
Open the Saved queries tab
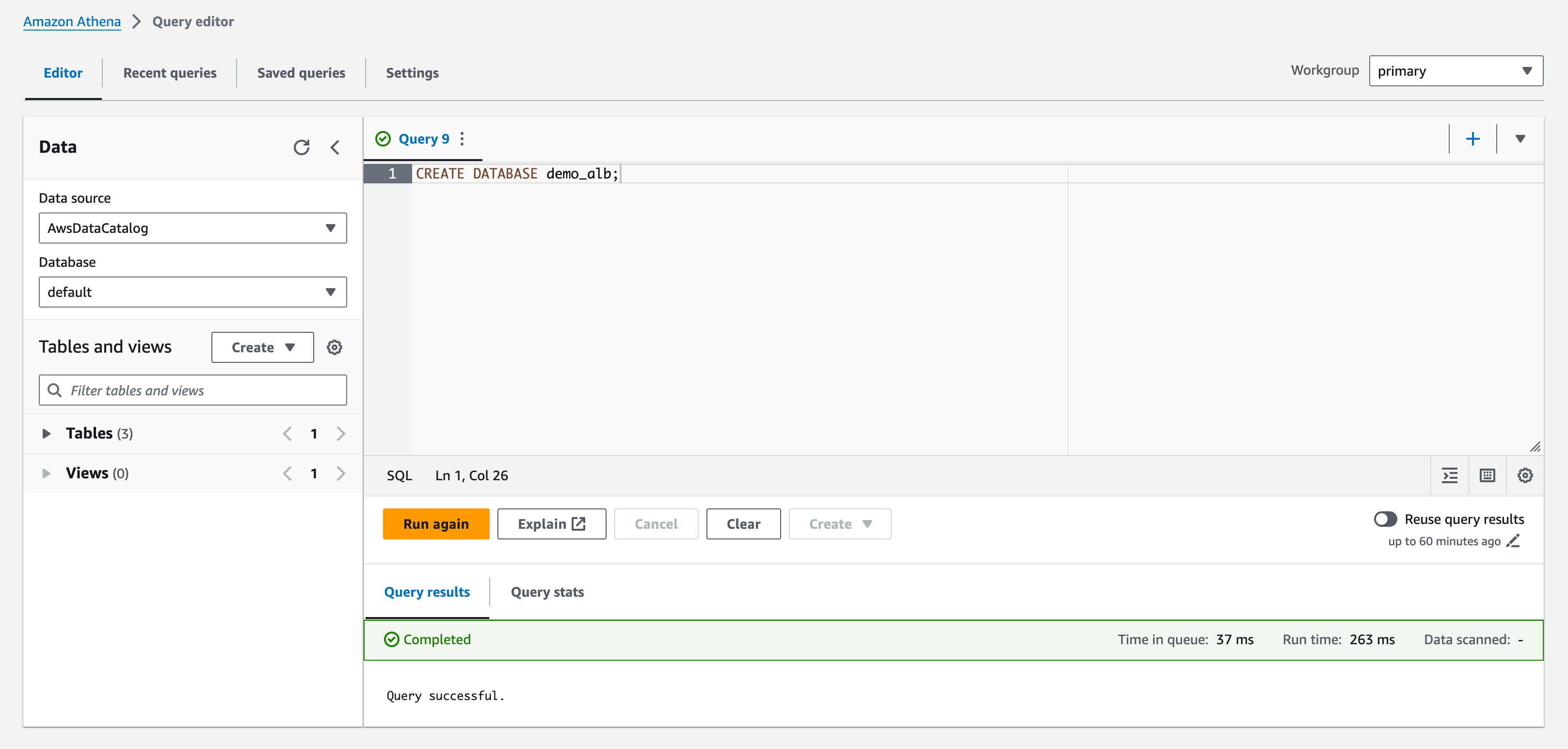tap(301, 73)
